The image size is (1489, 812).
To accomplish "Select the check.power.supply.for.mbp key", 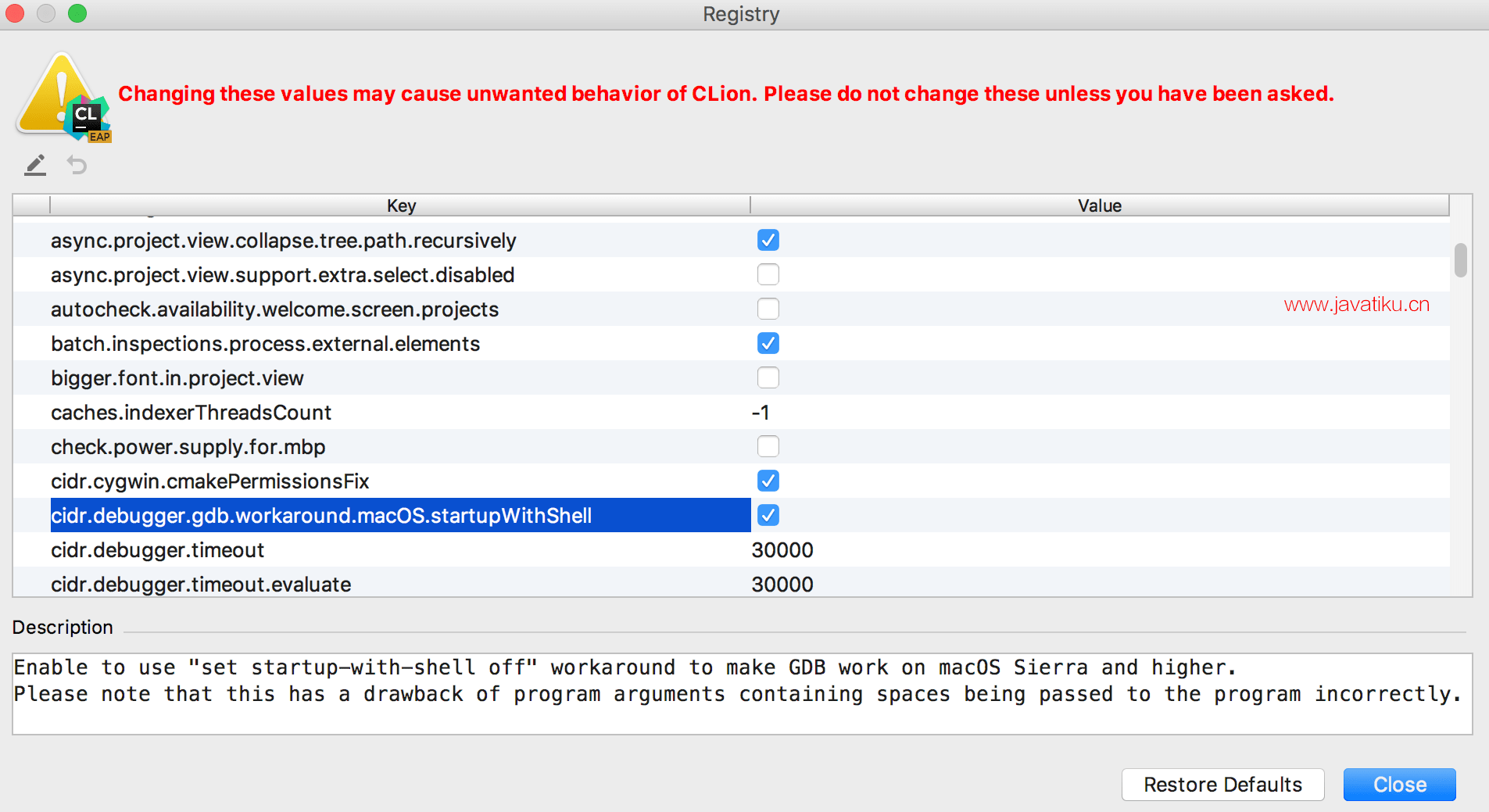I will pos(188,446).
